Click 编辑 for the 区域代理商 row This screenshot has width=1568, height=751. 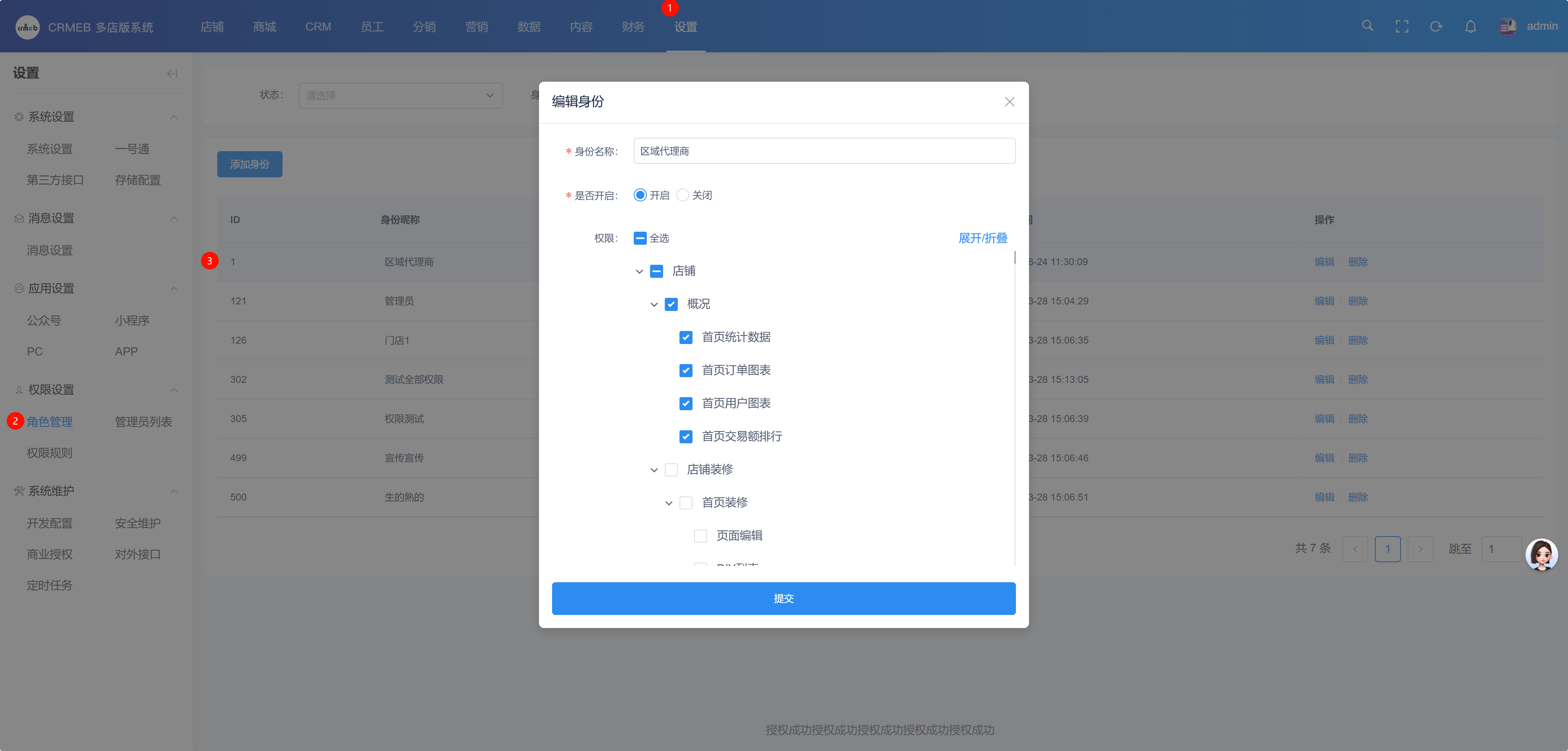pyautogui.click(x=1324, y=262)
